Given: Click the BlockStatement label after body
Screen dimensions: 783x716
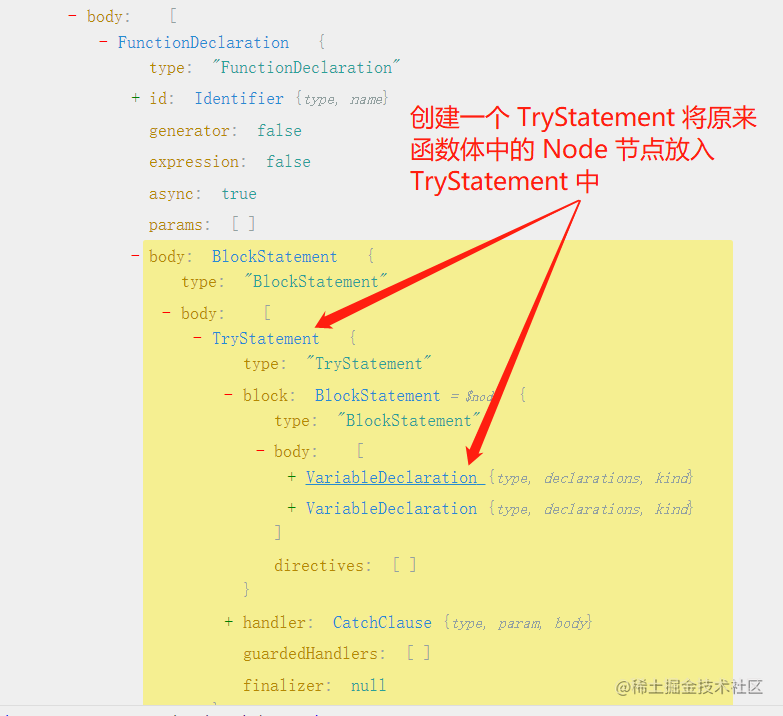Looking at the screenshot, I should coord(275,257).
